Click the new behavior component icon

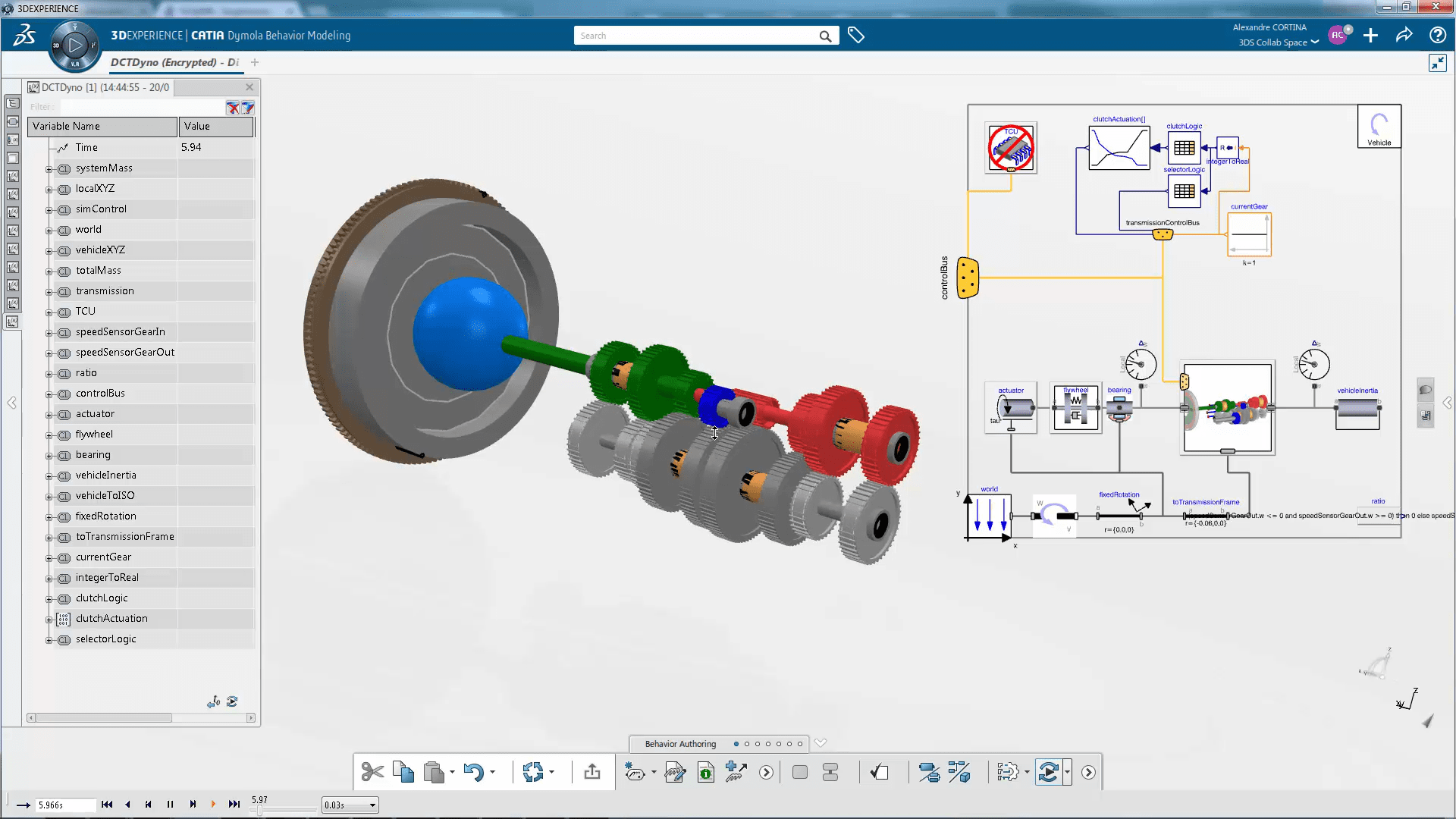[635, 772]
